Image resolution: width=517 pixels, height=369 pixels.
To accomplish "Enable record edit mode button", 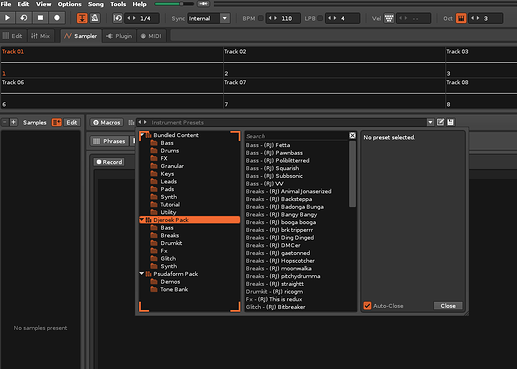I will click(57, 18).
